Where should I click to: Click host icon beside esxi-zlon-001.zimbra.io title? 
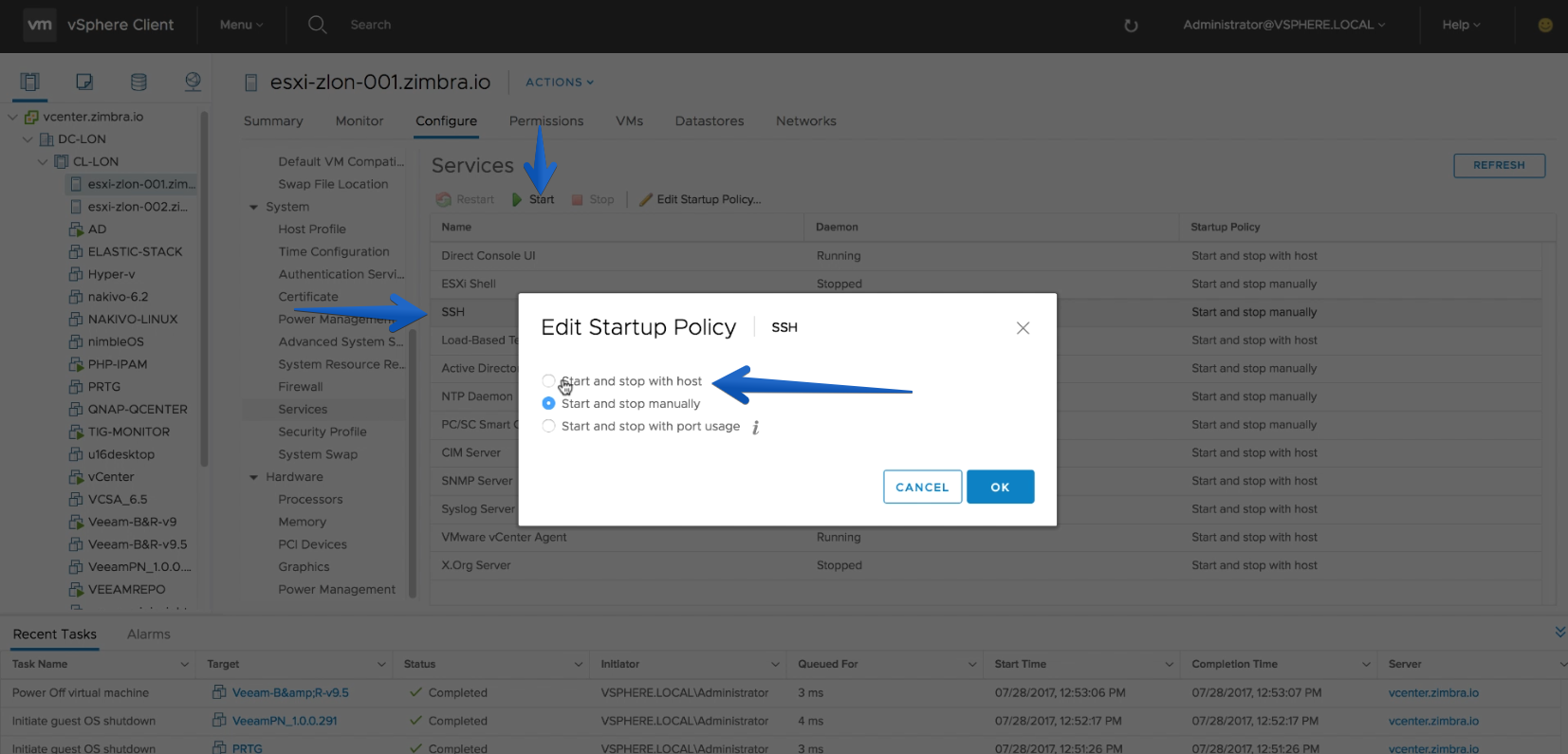(x=251, y=83)
